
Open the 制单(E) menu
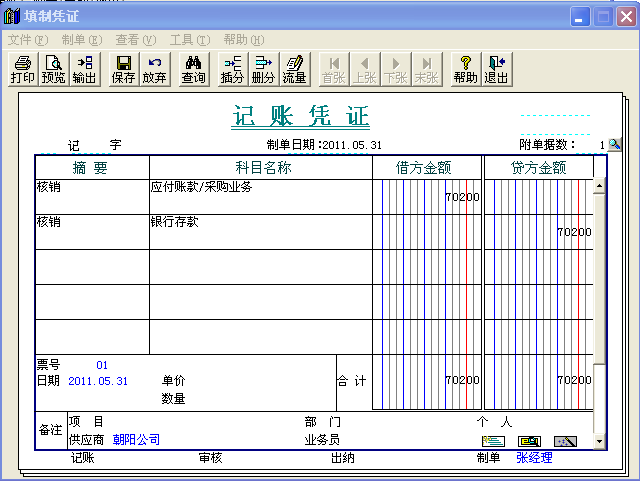82,40
